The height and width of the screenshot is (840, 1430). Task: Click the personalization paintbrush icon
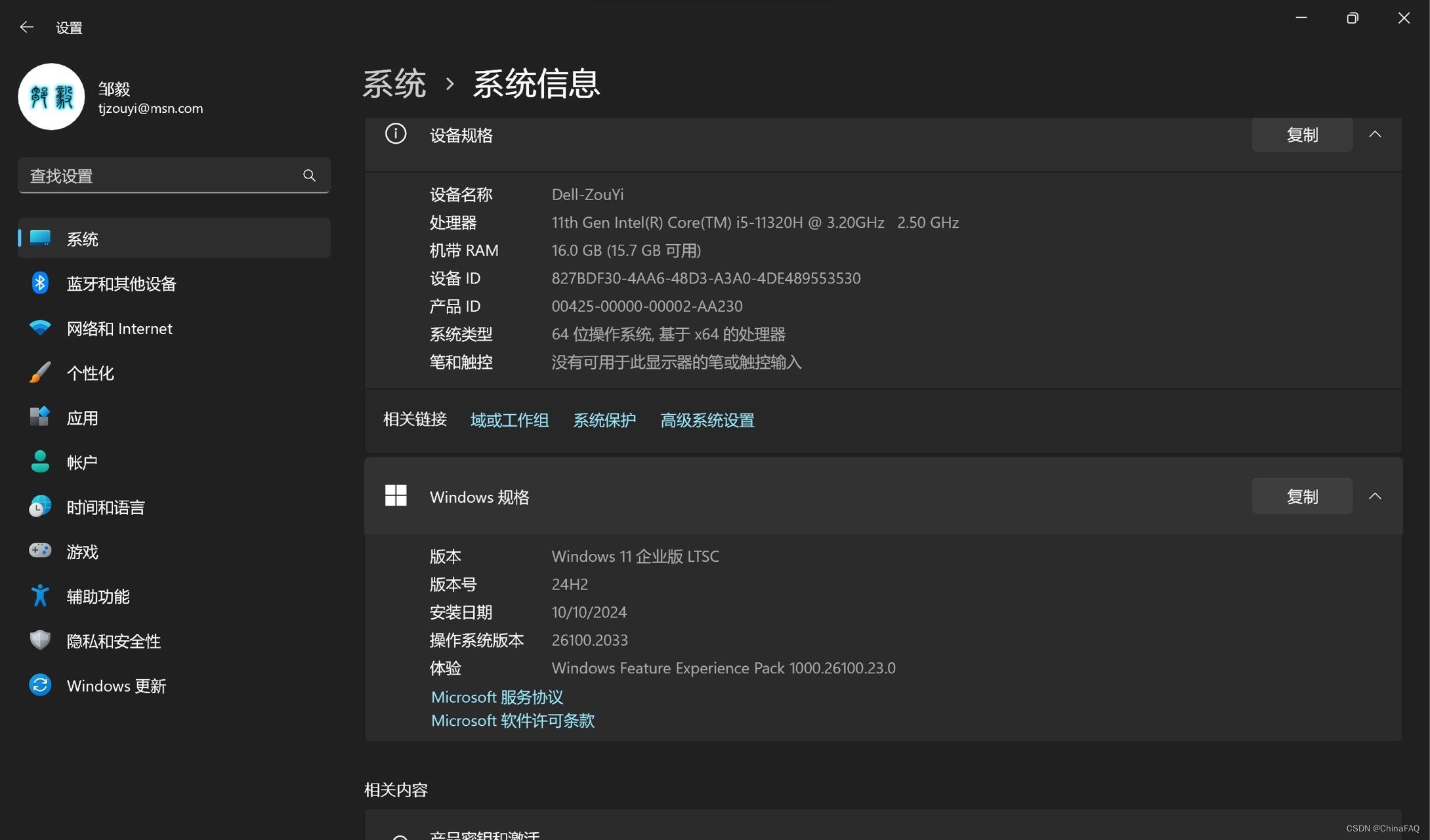(x=40, y=372)
